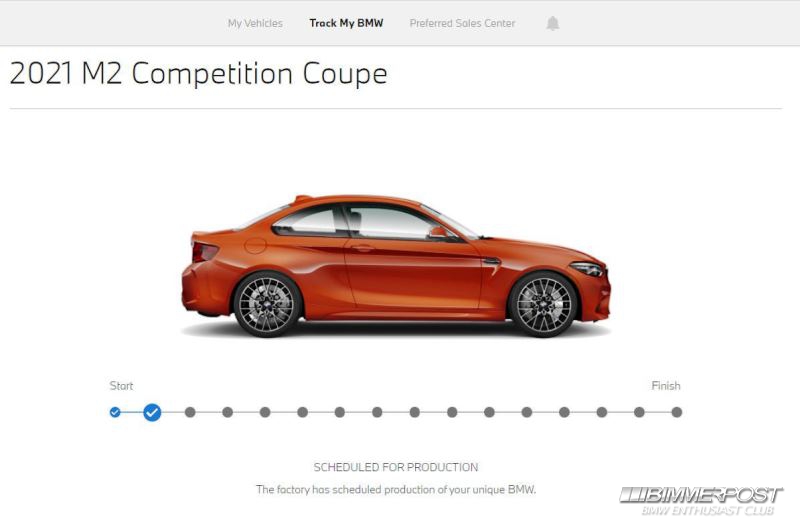Open the notifications bell icon
800x524 pixels.
tap(553, 23)
